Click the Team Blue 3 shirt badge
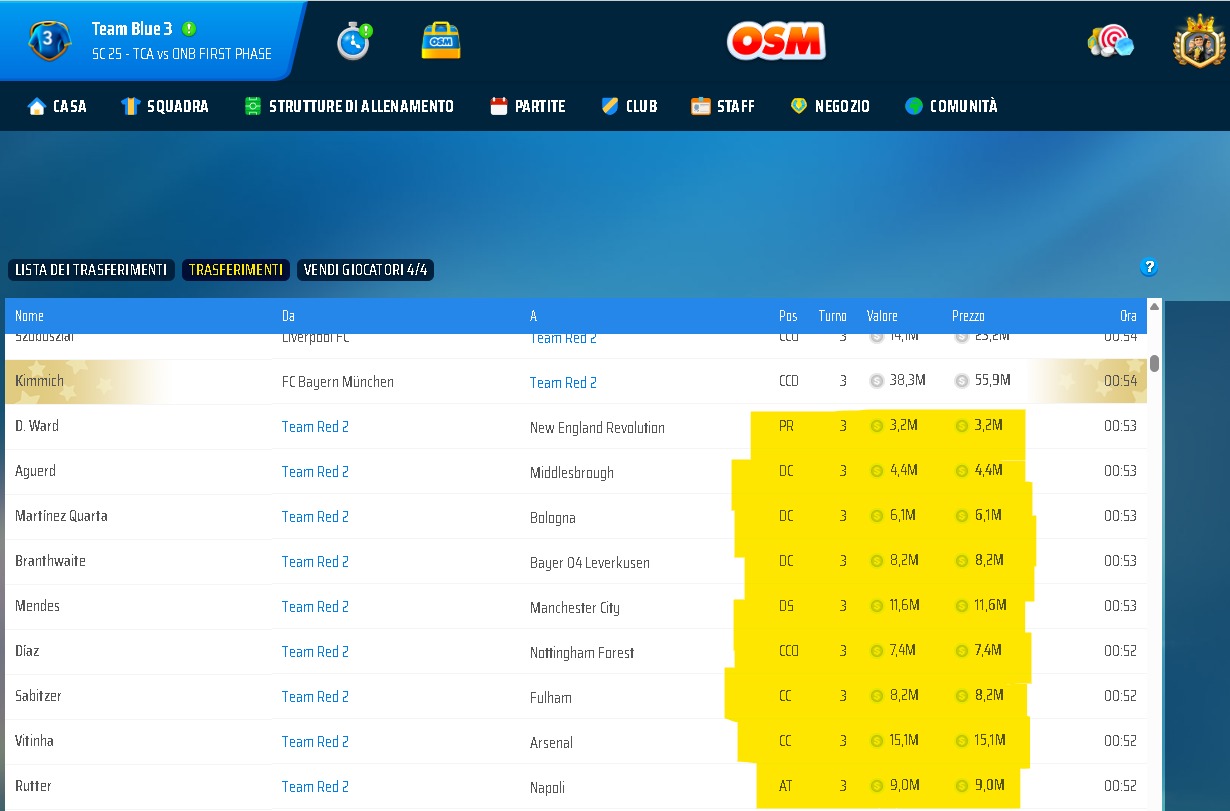 pyautogui.click(x=48, y=41)
